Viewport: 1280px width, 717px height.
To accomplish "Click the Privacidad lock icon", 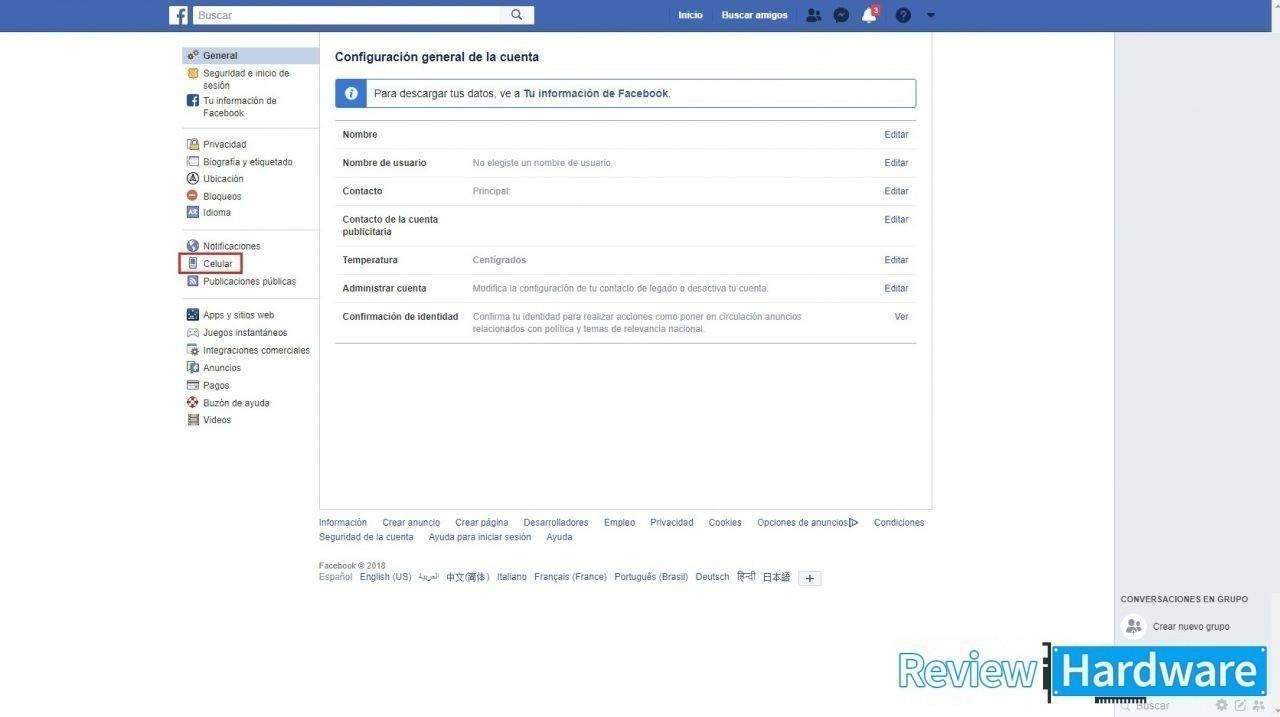I will tap(193, 144).
